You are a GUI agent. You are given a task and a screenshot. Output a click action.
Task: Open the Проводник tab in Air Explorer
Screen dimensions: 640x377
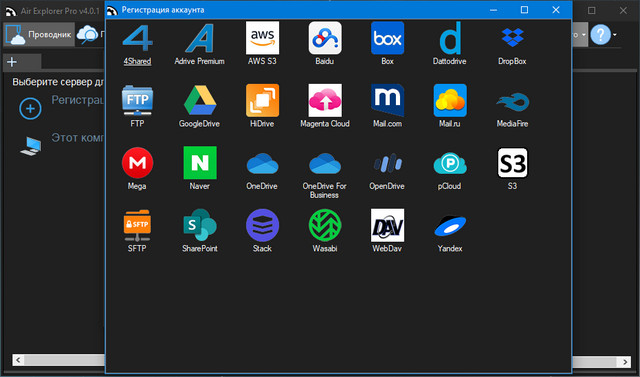pos(39,34)
